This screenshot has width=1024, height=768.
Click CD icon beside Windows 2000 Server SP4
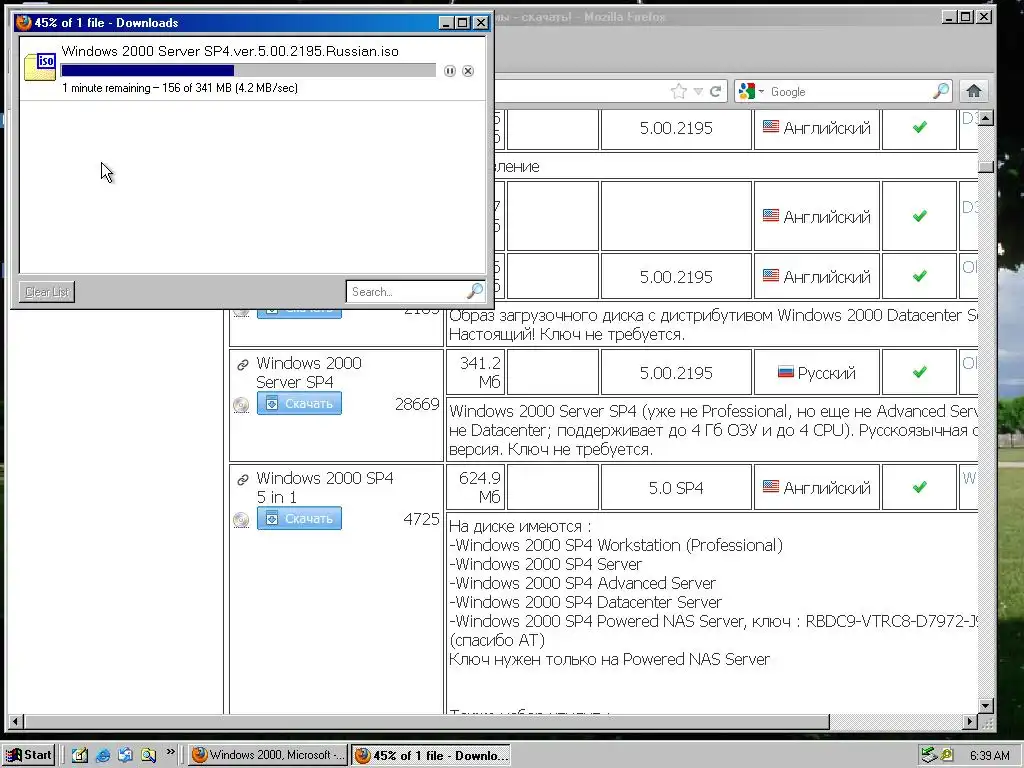point(241,405)
